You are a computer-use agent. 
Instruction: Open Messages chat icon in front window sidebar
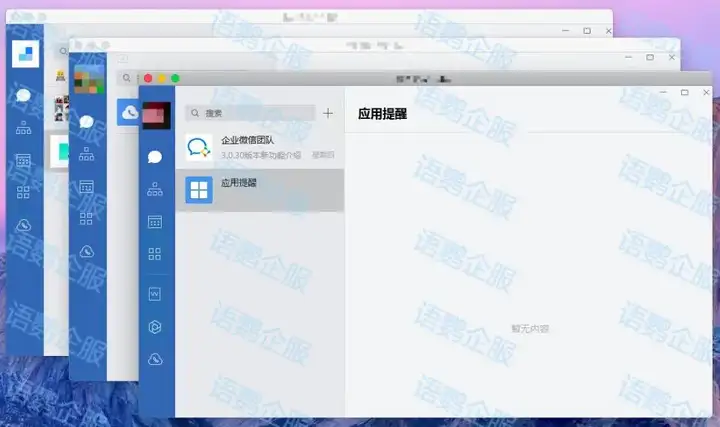[x=155, y=156]
